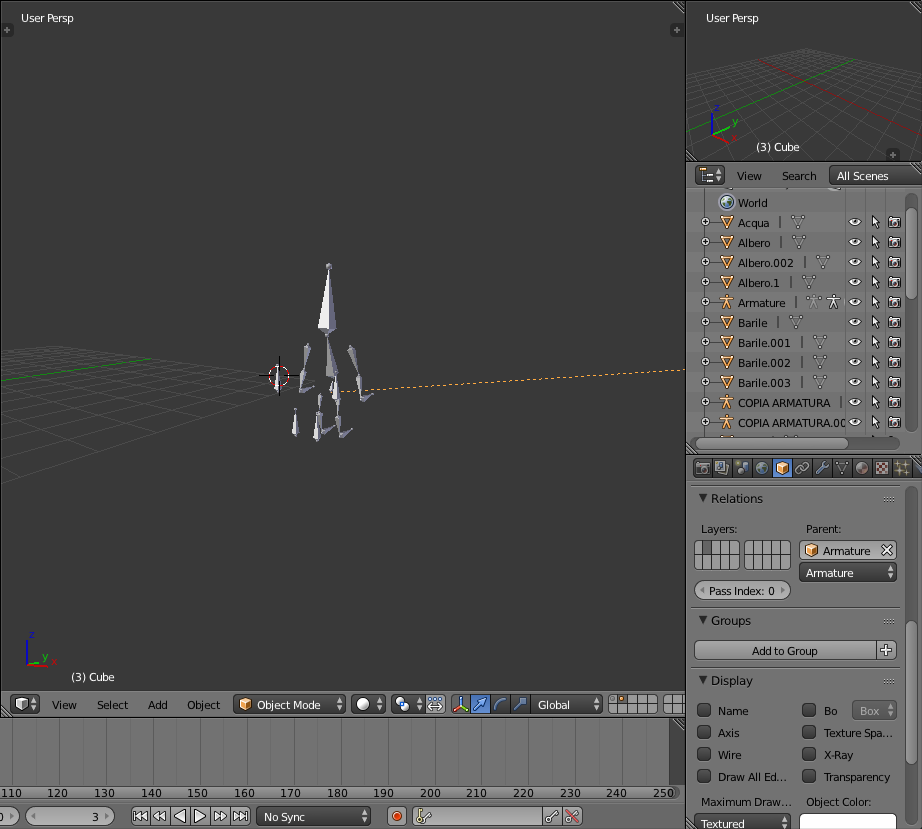
Task: Open the Object Mode dropdown
Action: point(289,704)
